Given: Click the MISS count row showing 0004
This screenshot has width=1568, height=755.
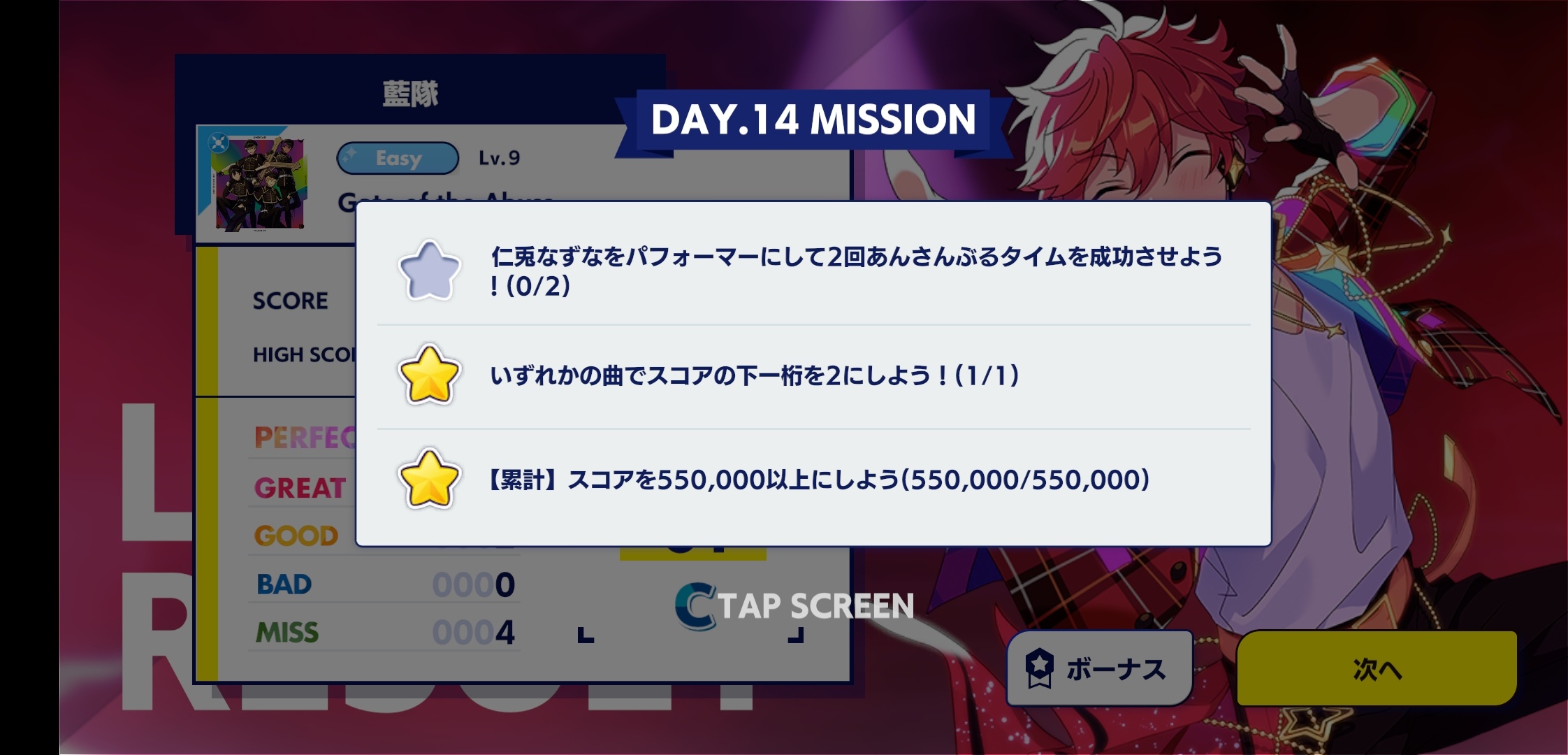Looking at the screenshot, I should point(385,633).
